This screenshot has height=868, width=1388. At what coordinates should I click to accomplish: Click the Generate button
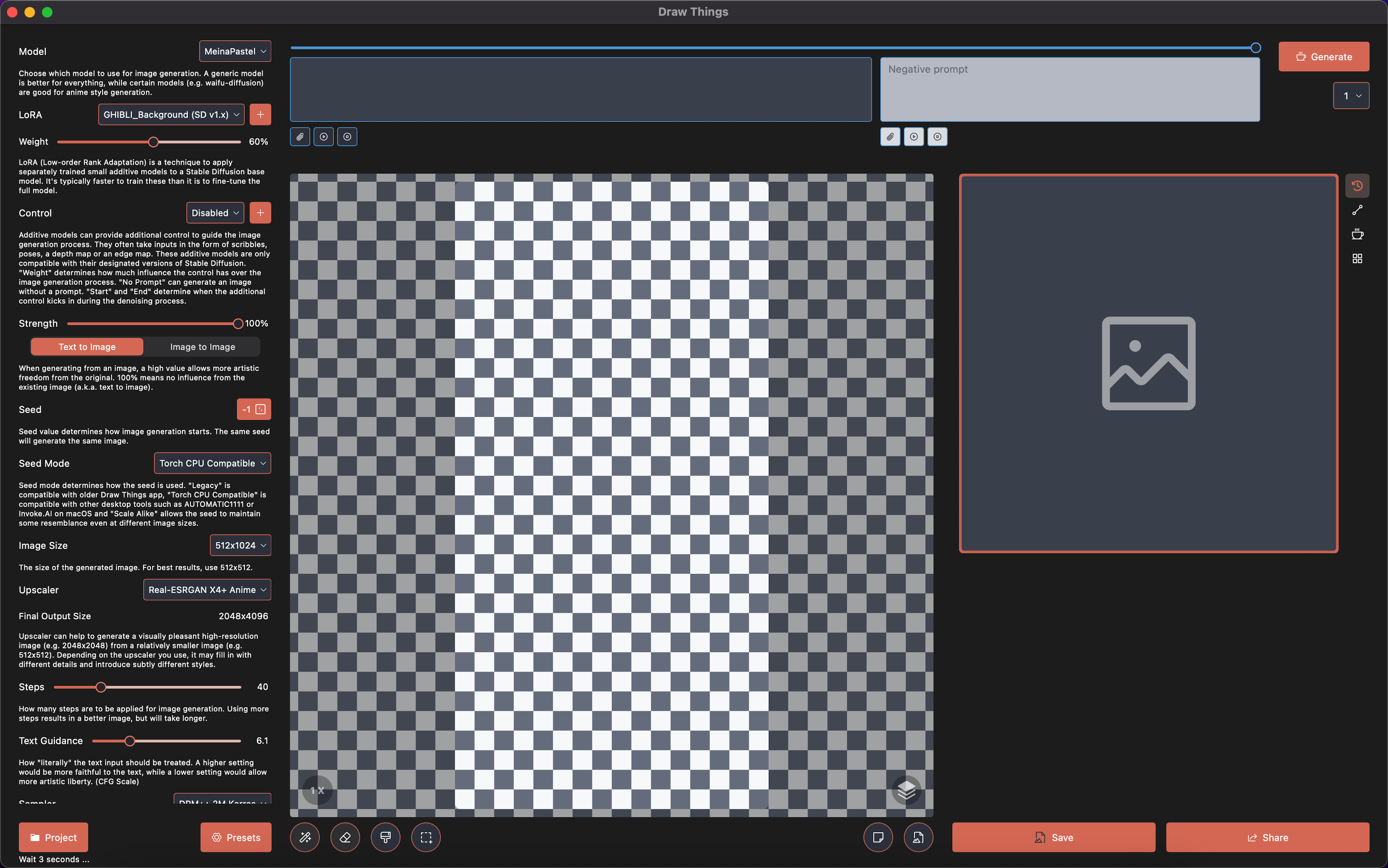tap(1323, 56)
